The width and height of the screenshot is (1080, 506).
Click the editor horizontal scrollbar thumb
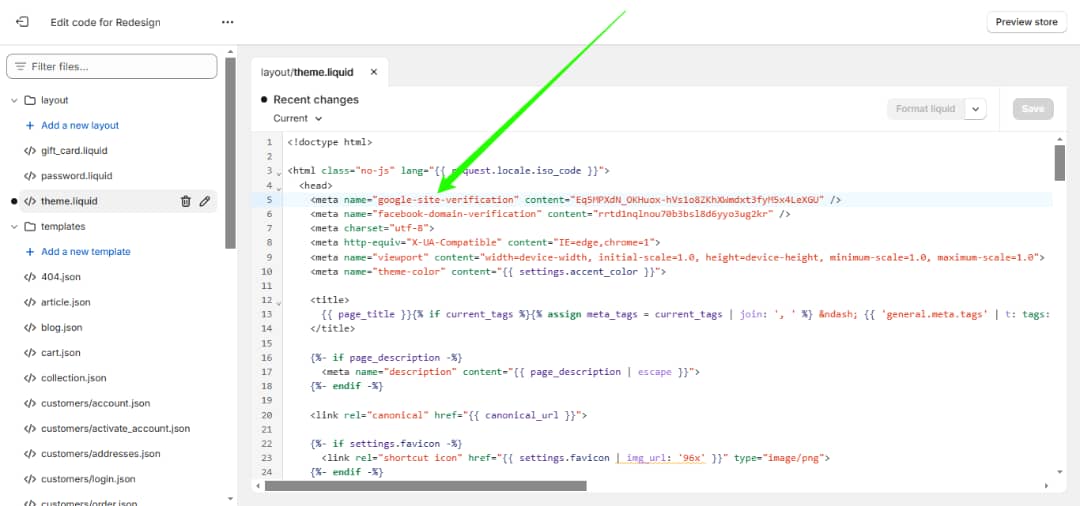tap(426, 486)
